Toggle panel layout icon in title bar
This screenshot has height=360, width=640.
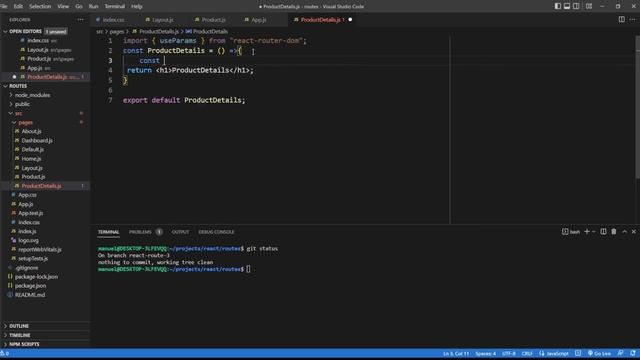tap(567, 6)
